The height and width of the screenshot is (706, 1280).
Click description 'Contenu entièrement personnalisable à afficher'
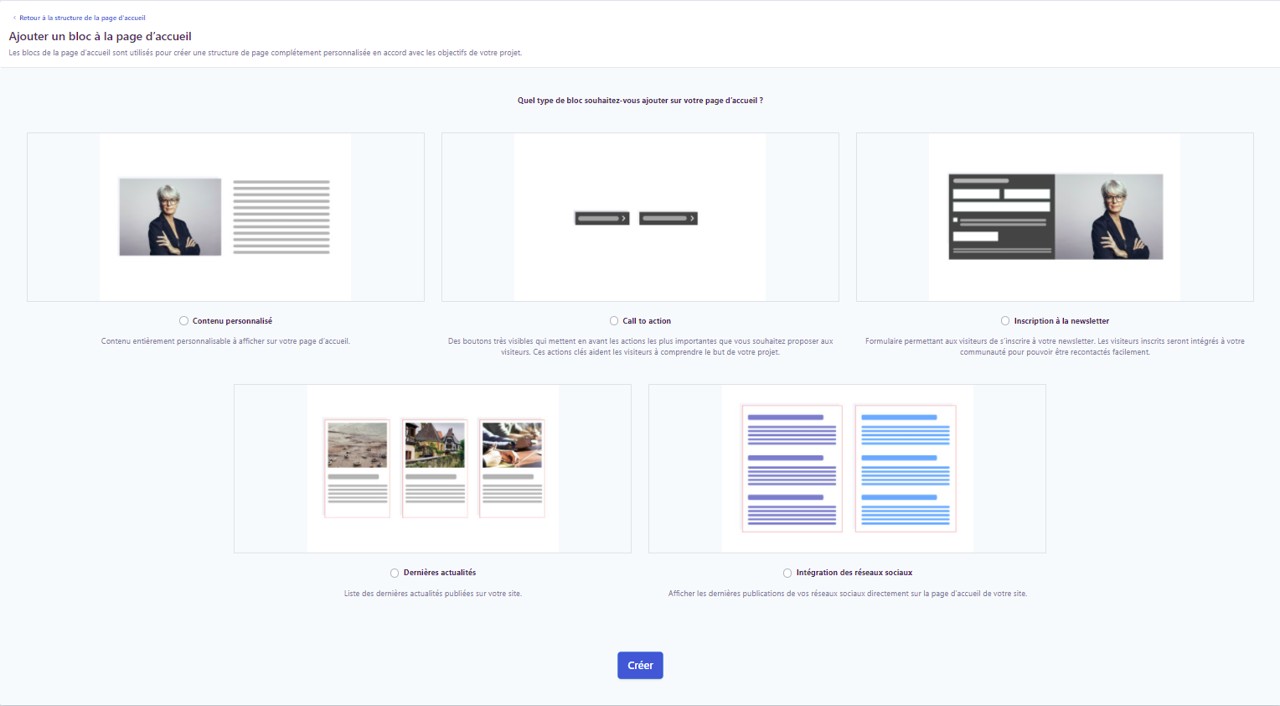click(226, 341)
